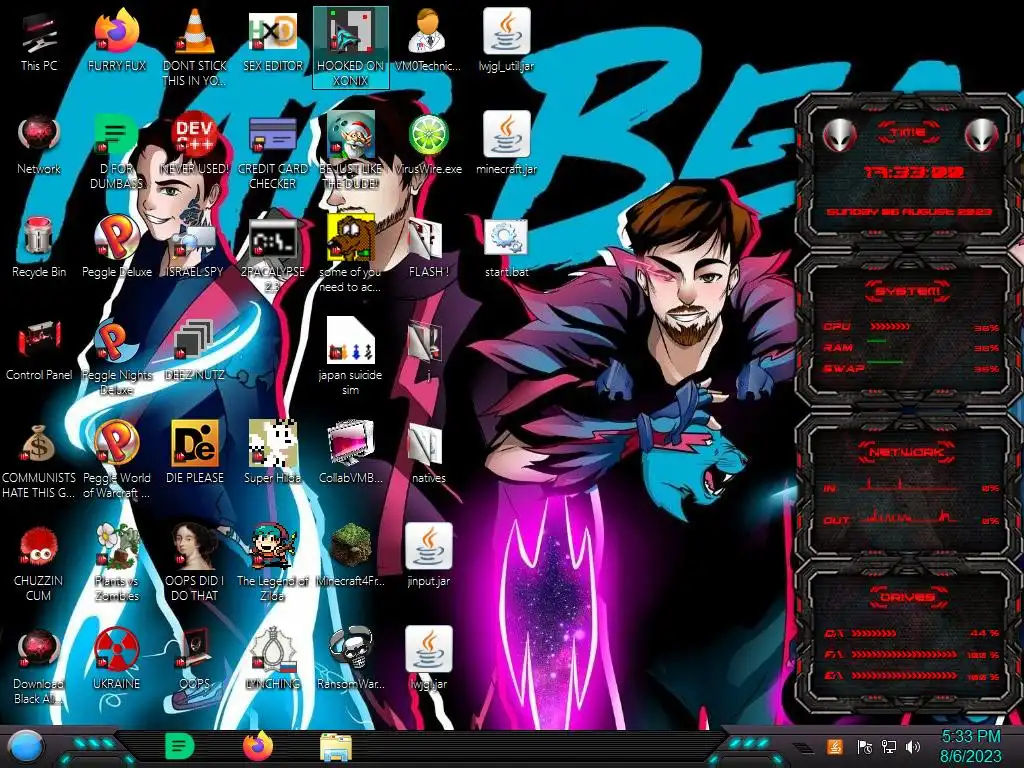Open the OOPS DID I DO THAT portrait icon
Viewport: 1024px width, 768px height.
pyautogui.click(x=195, y=562)
